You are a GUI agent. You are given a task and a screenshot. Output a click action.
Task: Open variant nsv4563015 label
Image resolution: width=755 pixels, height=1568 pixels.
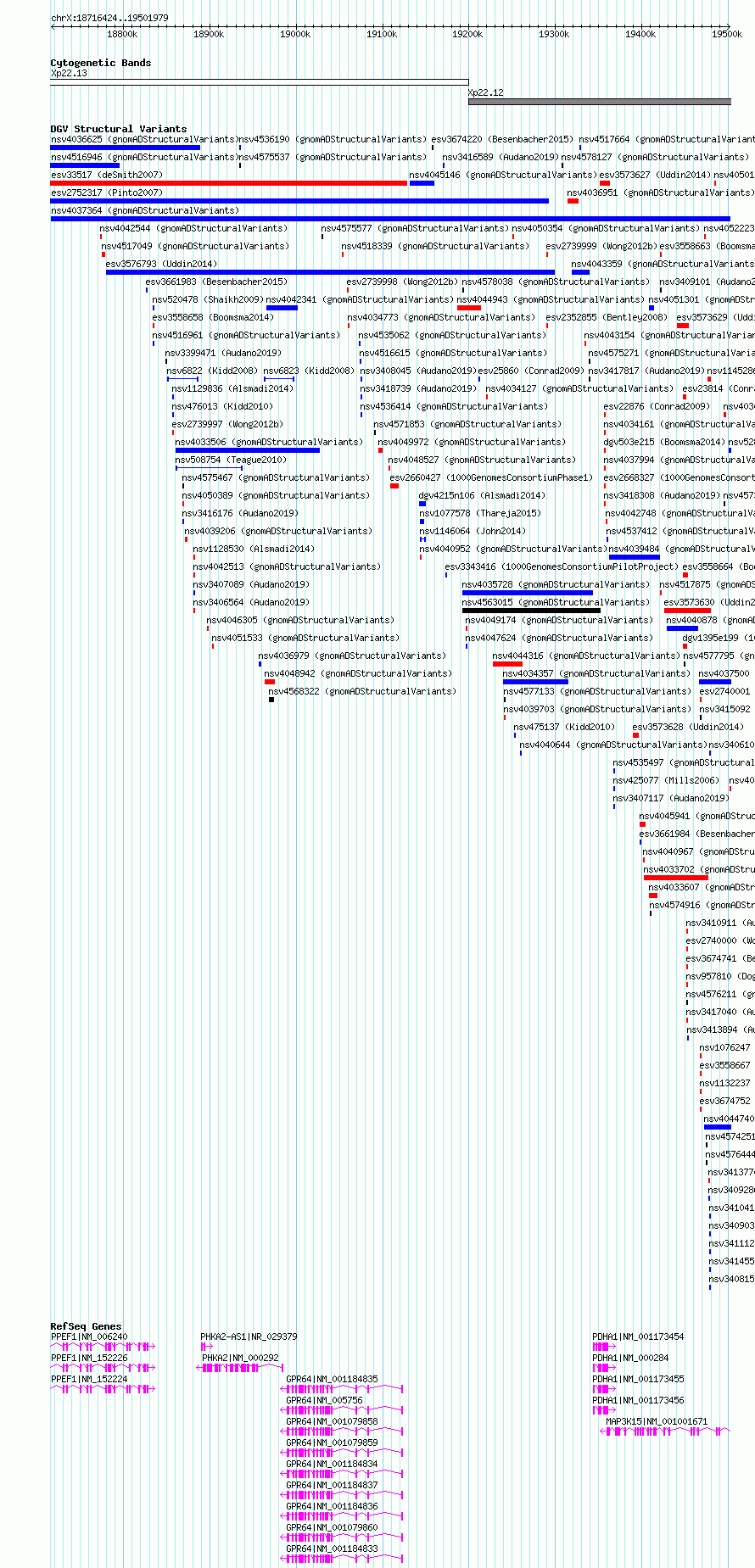[x=556, y=602]
